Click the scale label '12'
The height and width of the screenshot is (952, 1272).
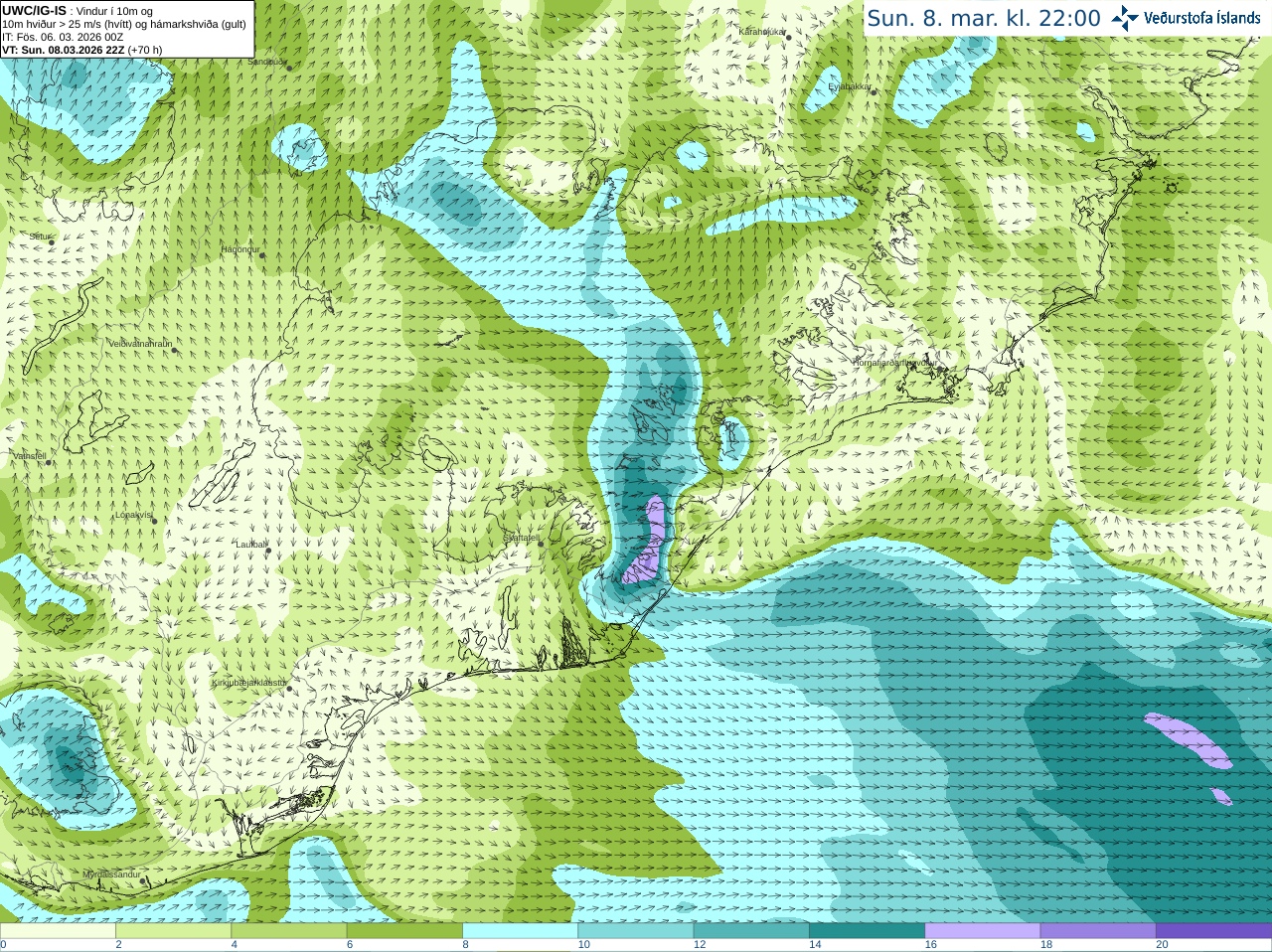click(x=700, y=945)
